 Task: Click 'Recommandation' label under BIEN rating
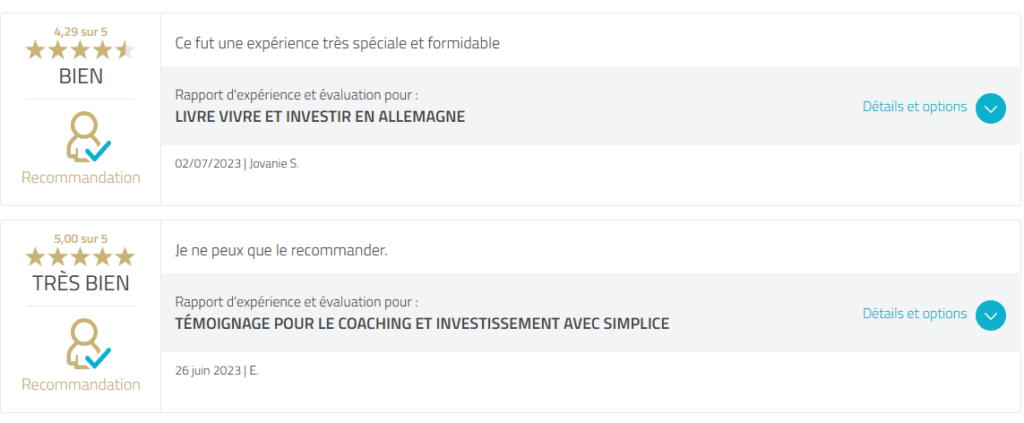[x=81, y=178]
